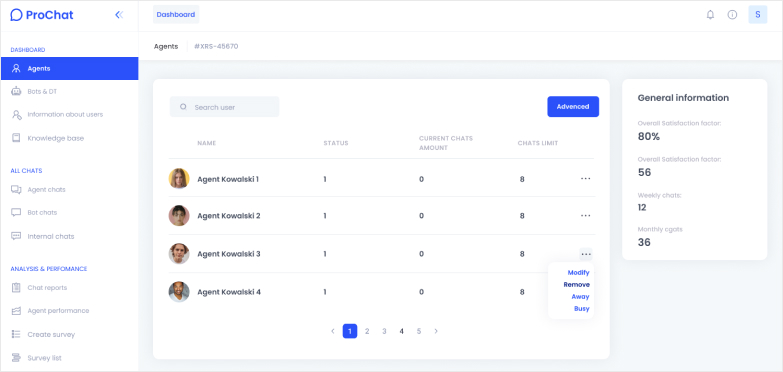
Task: Click the search magnifier icon
Action: (x=183, y=107)
